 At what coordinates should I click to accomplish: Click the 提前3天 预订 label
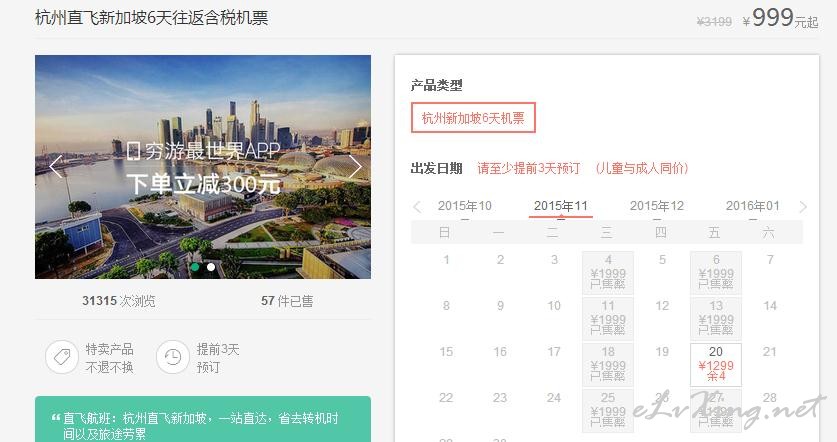pos(218,358)
